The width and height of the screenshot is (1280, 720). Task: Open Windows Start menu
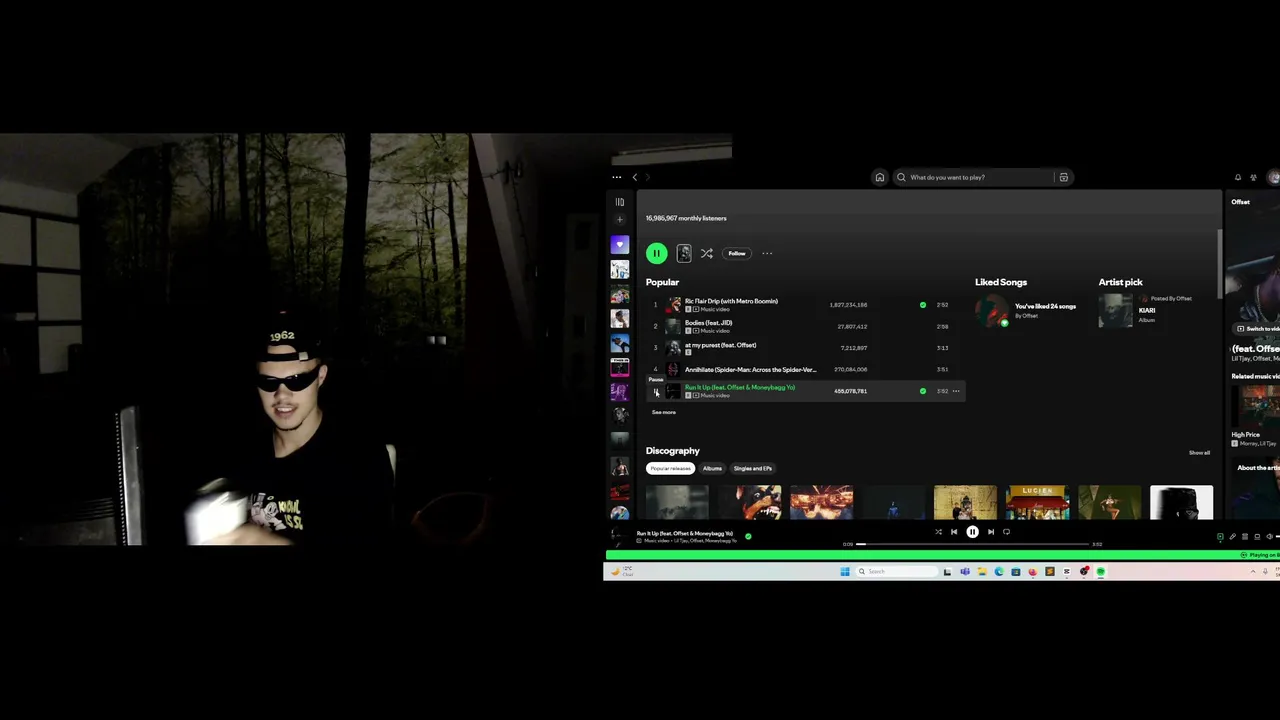coord(845,572)
